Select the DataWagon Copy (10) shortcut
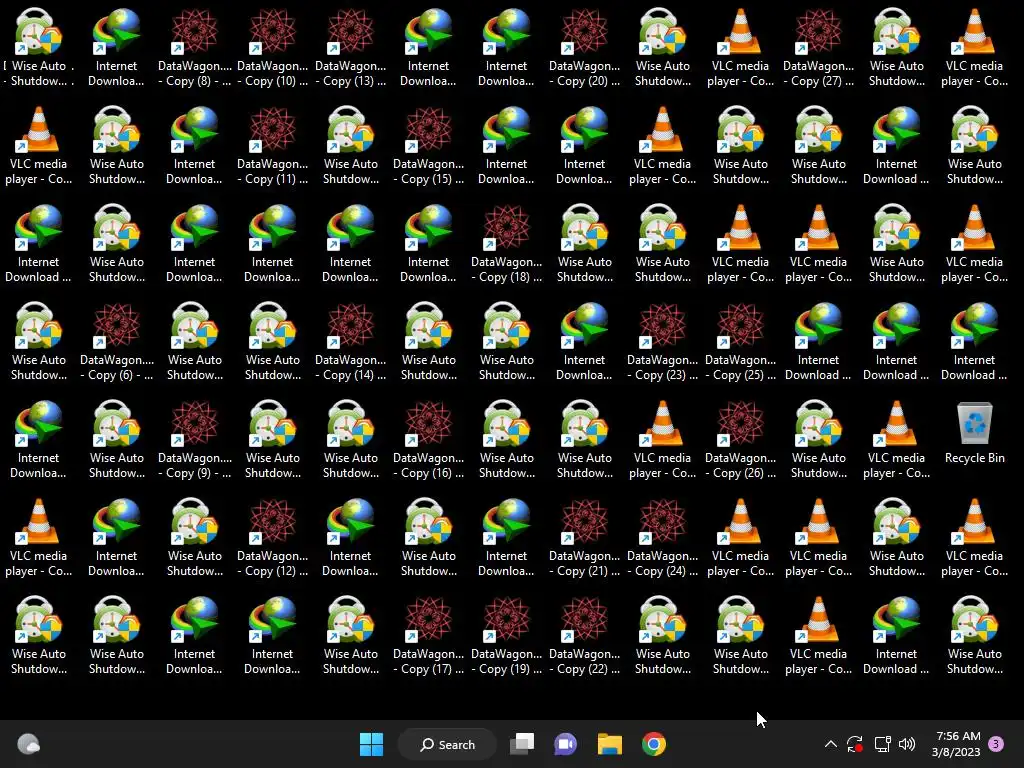Image resolution: width=1024 pixels, height=768 pixels. point(272,48)
